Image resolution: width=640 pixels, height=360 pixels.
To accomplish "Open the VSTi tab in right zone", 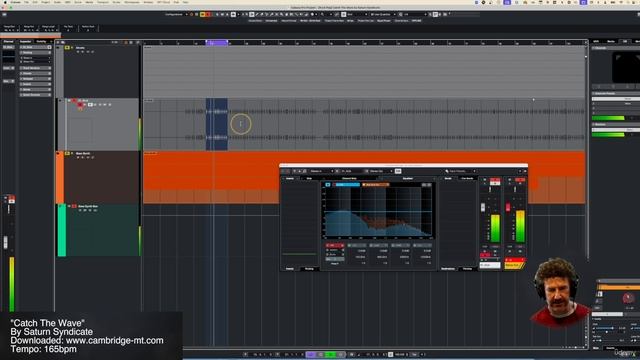I will click(596, 42).
